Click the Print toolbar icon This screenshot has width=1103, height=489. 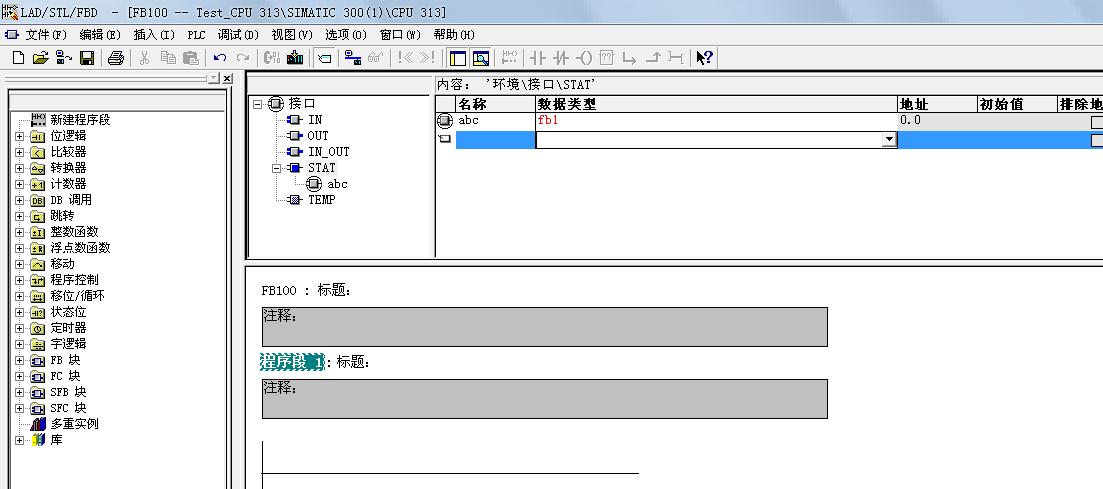click(x=115, y=58)
